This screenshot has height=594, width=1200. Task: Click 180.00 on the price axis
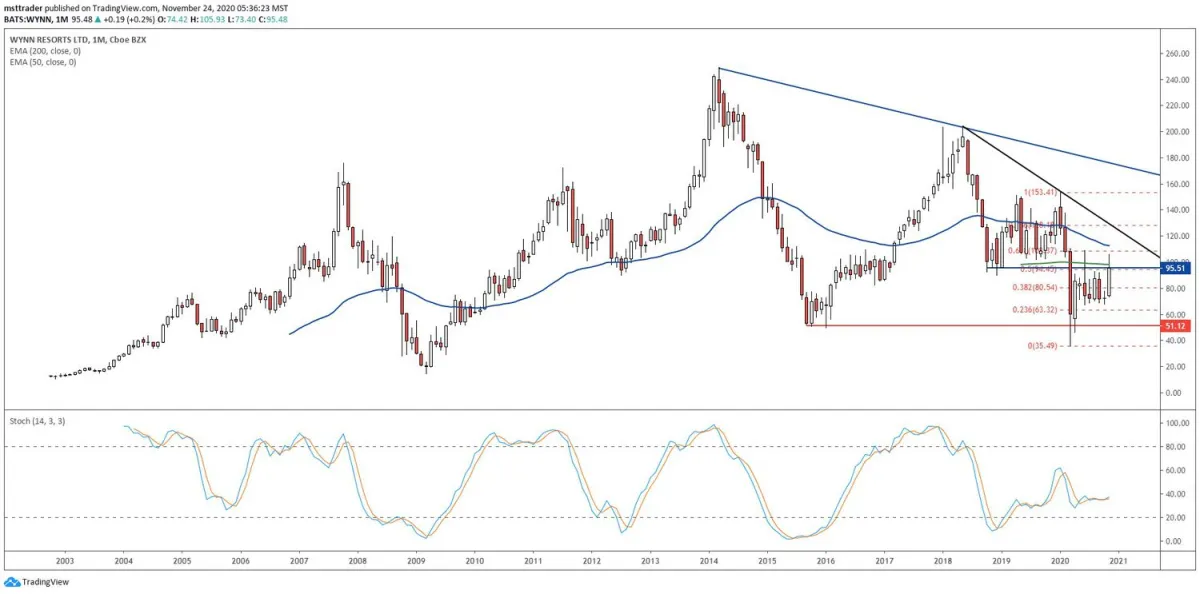tap(1178, 158)
